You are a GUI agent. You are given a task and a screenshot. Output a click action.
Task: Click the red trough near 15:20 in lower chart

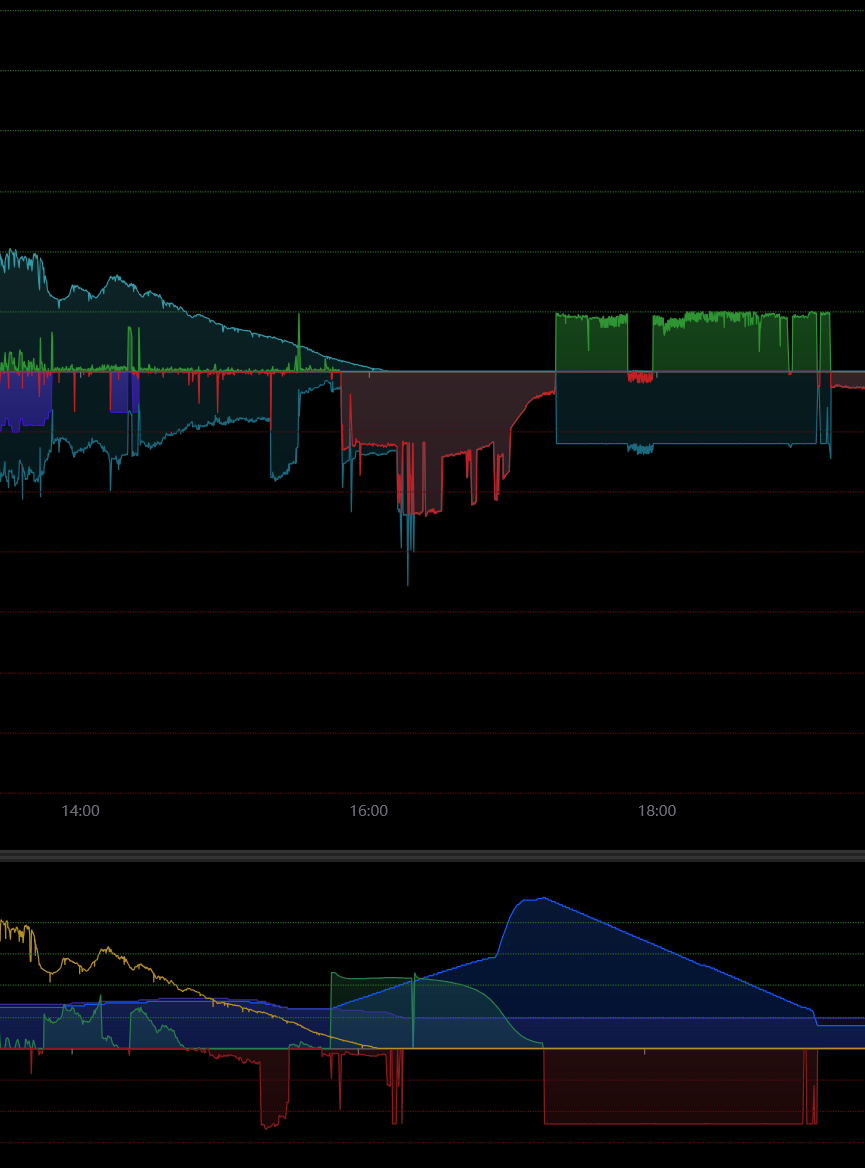(x=272, y=1125)
